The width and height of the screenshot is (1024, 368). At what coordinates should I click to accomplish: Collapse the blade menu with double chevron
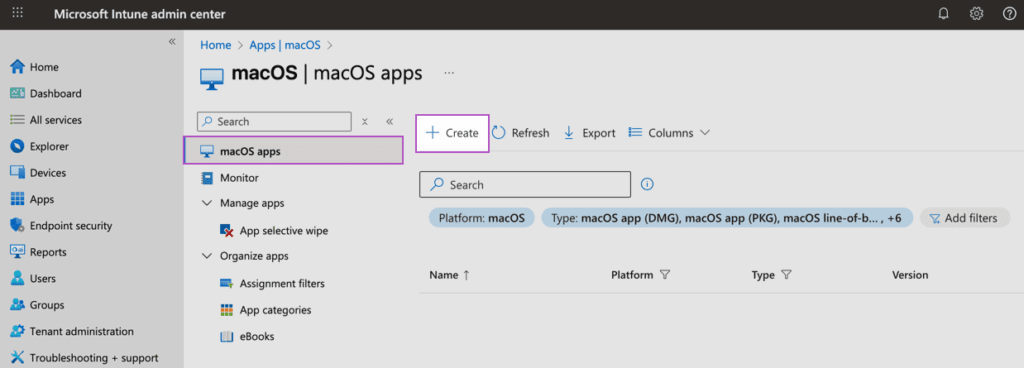389,121
